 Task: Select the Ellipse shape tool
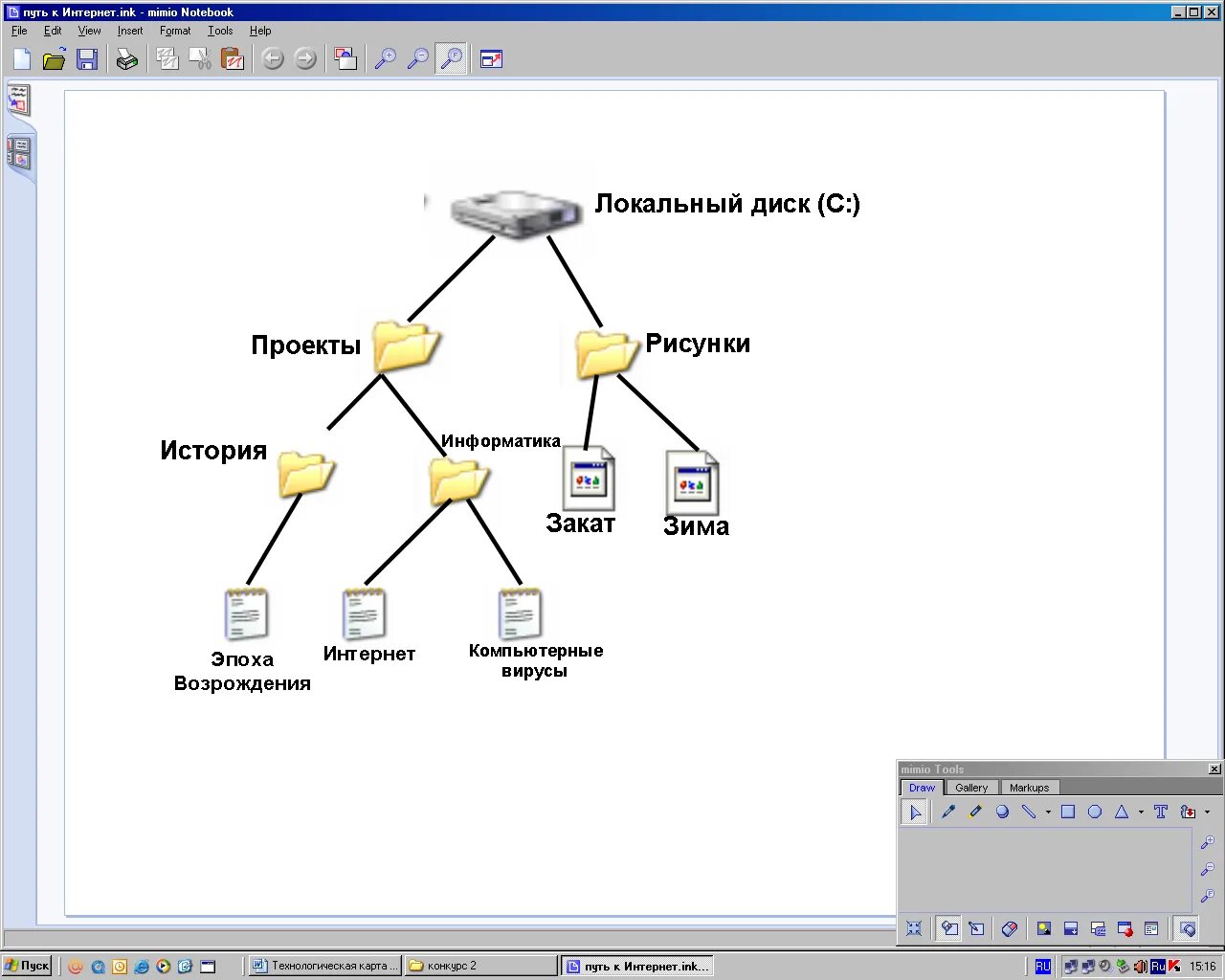(x=1095, y=812)
